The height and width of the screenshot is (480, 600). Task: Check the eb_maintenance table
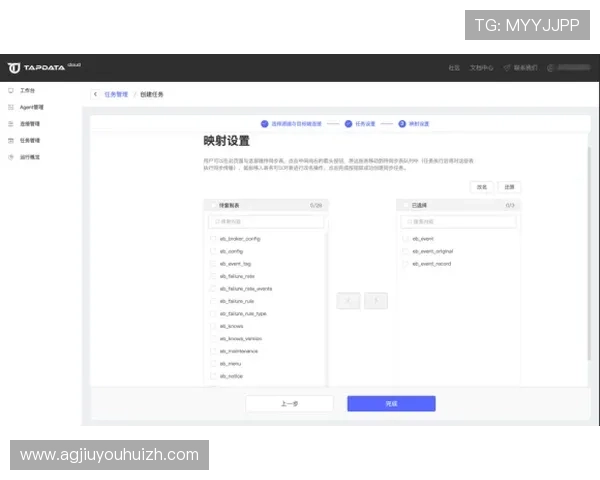[x=213, y=351]
